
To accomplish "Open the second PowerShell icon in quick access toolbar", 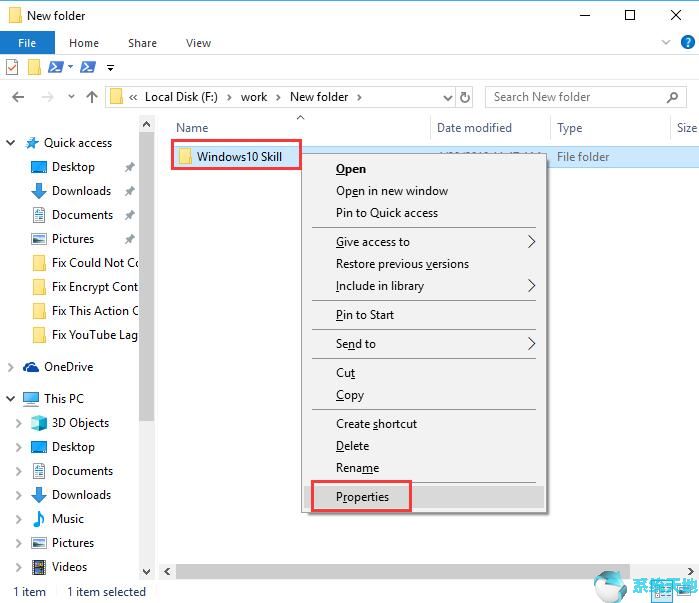I will tap(88, 67).
